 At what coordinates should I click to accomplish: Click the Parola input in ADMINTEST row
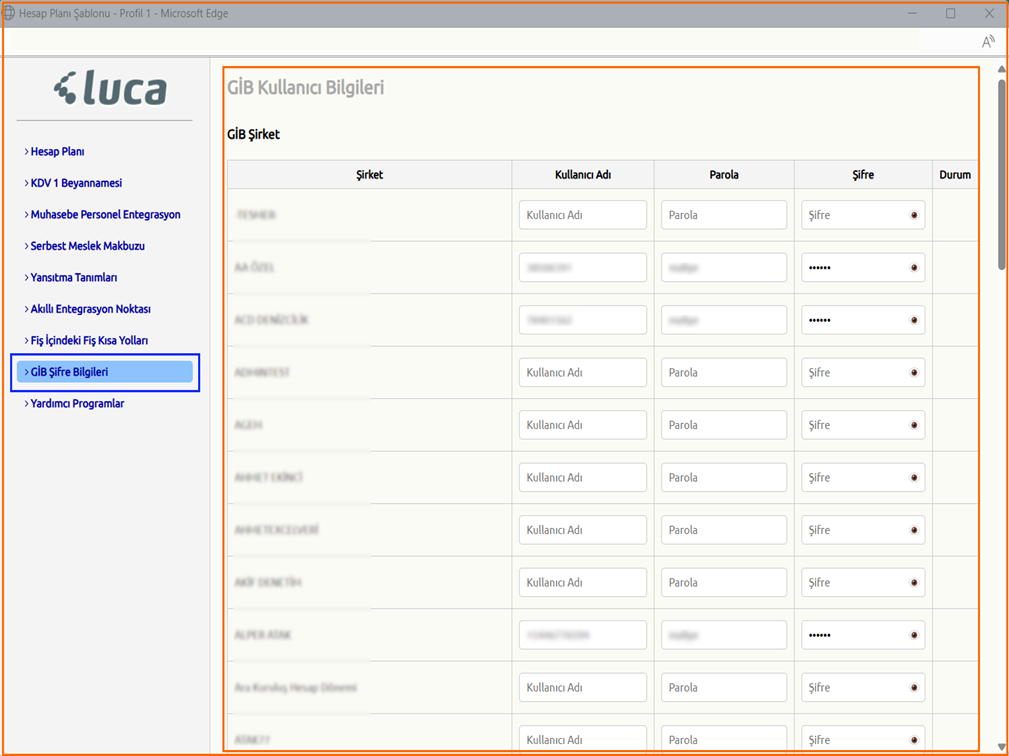(x=724, y=373)
